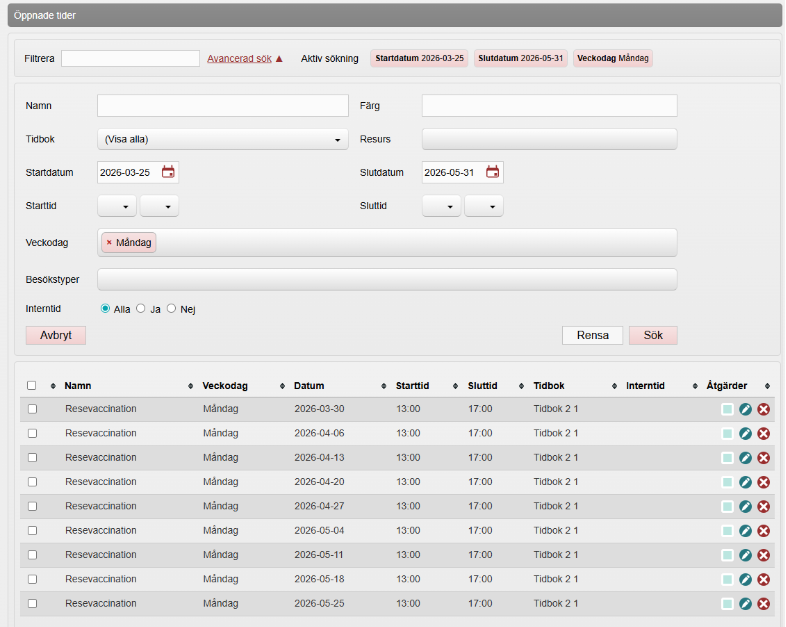Viewport: 786px width, 627px height.
Task: Open the Slutdatum calendar picker
Action: (x=492, y=172)
